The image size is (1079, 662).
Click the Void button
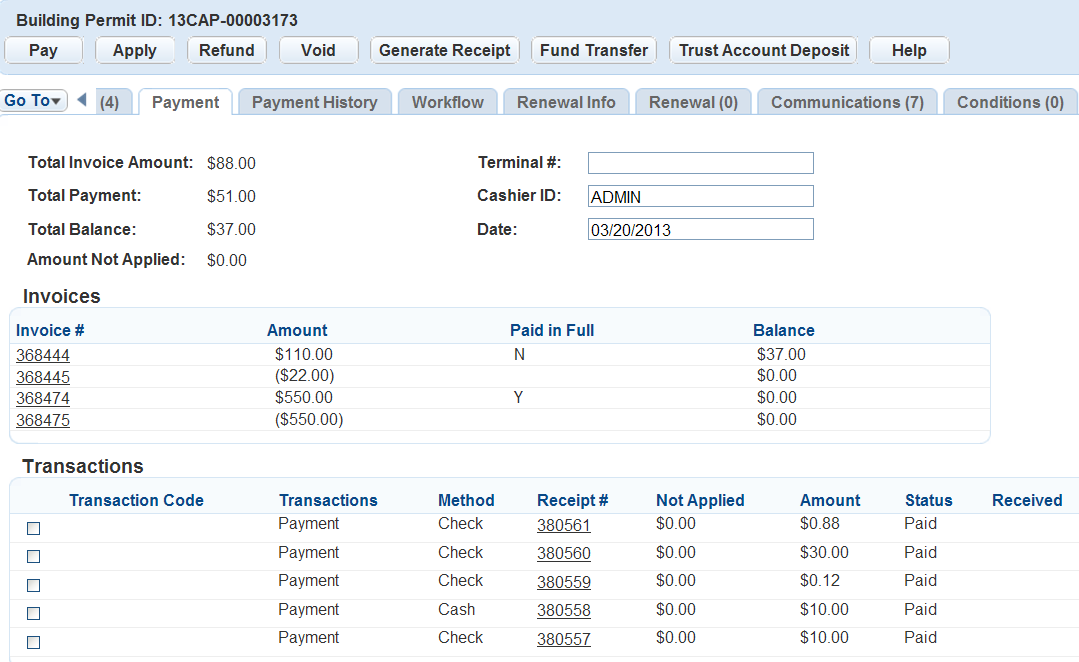pos(318,50)
